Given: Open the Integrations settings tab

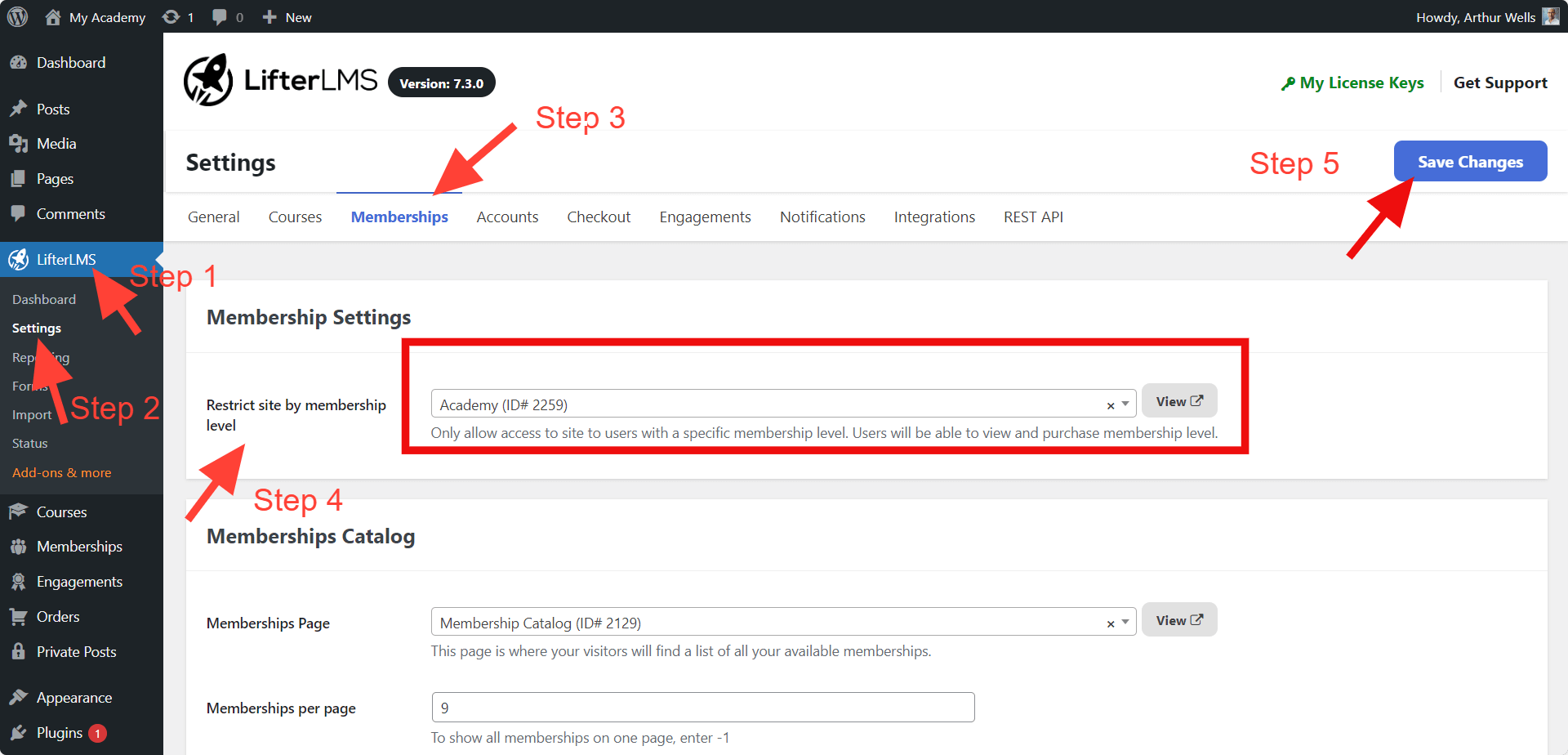Looking at the screenshot, I should click(934, 217).
